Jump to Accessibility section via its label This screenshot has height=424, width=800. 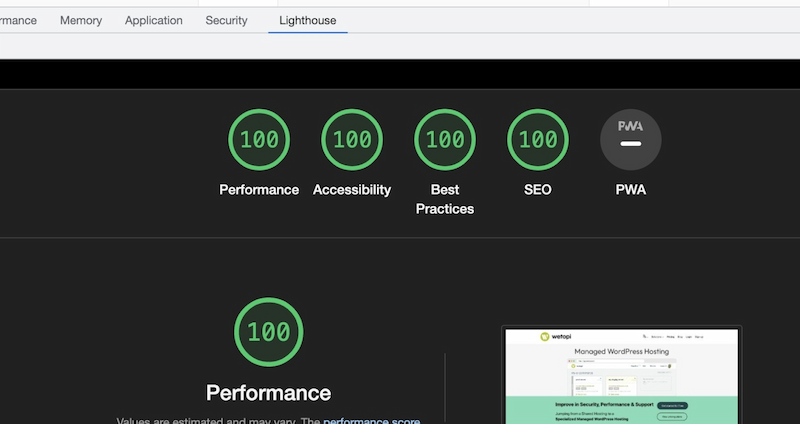coord(352,190)
